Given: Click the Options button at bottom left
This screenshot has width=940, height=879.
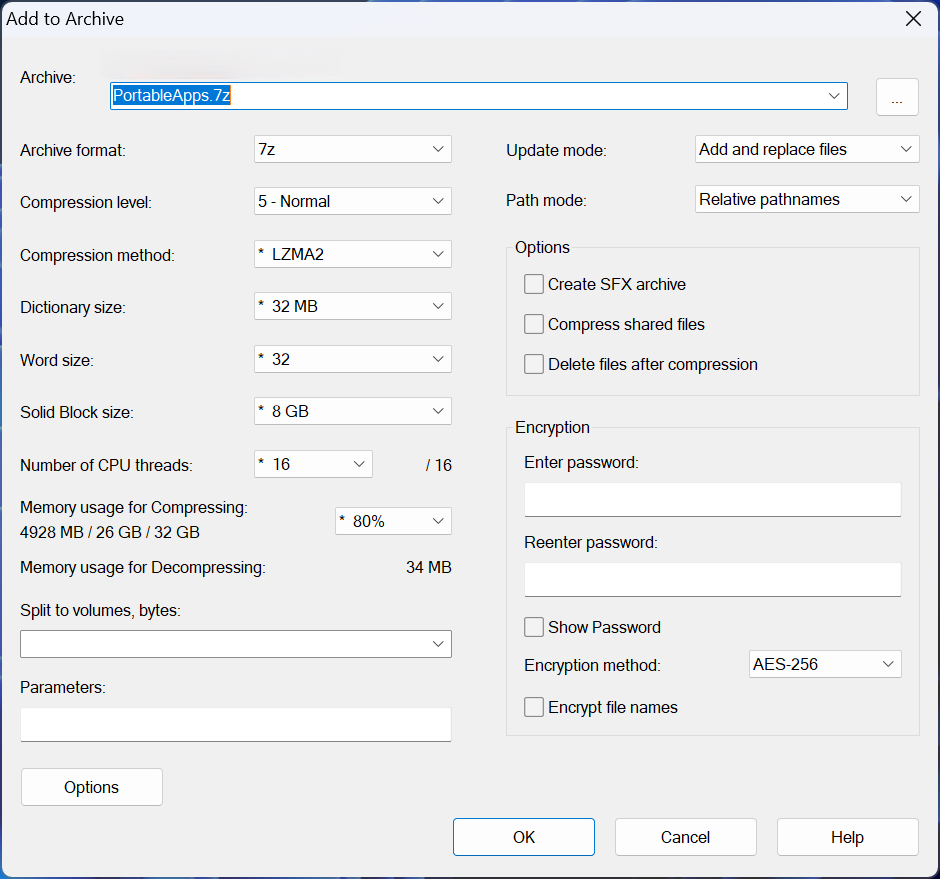Looking at the screenshot, I should [91, 787].
